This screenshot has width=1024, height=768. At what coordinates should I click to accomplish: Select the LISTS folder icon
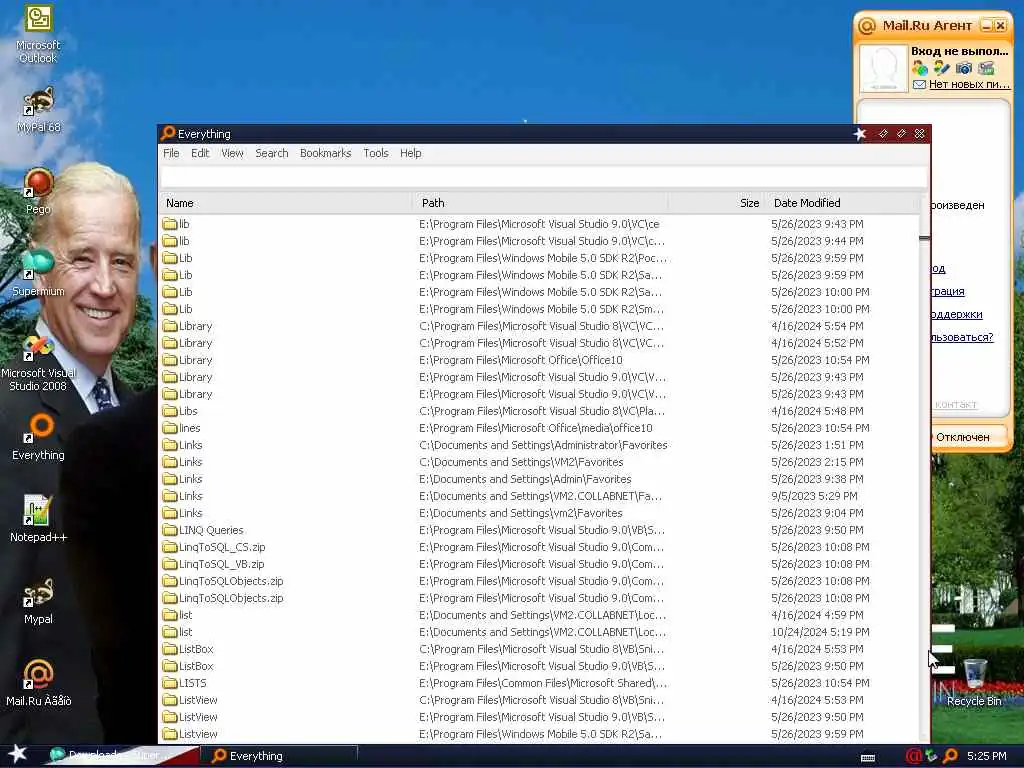point(170,683)
